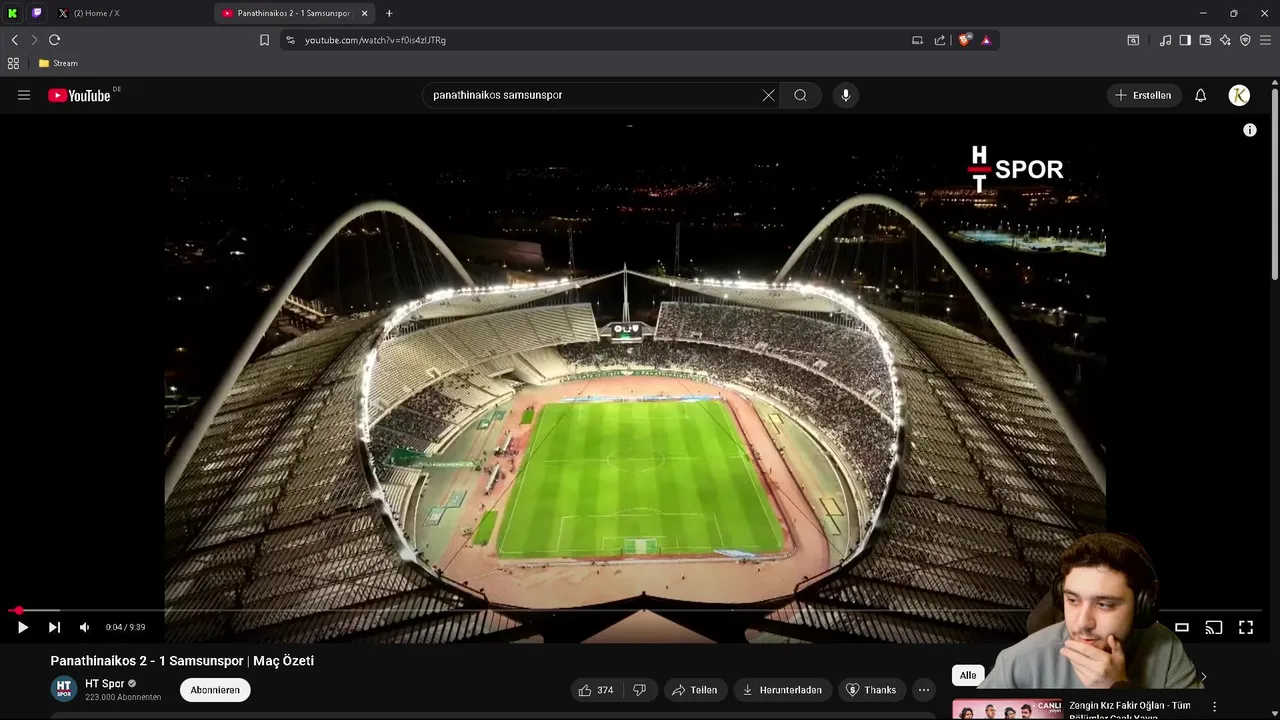
Task: Open the account avatar menu
Action: click(1239, 95)
